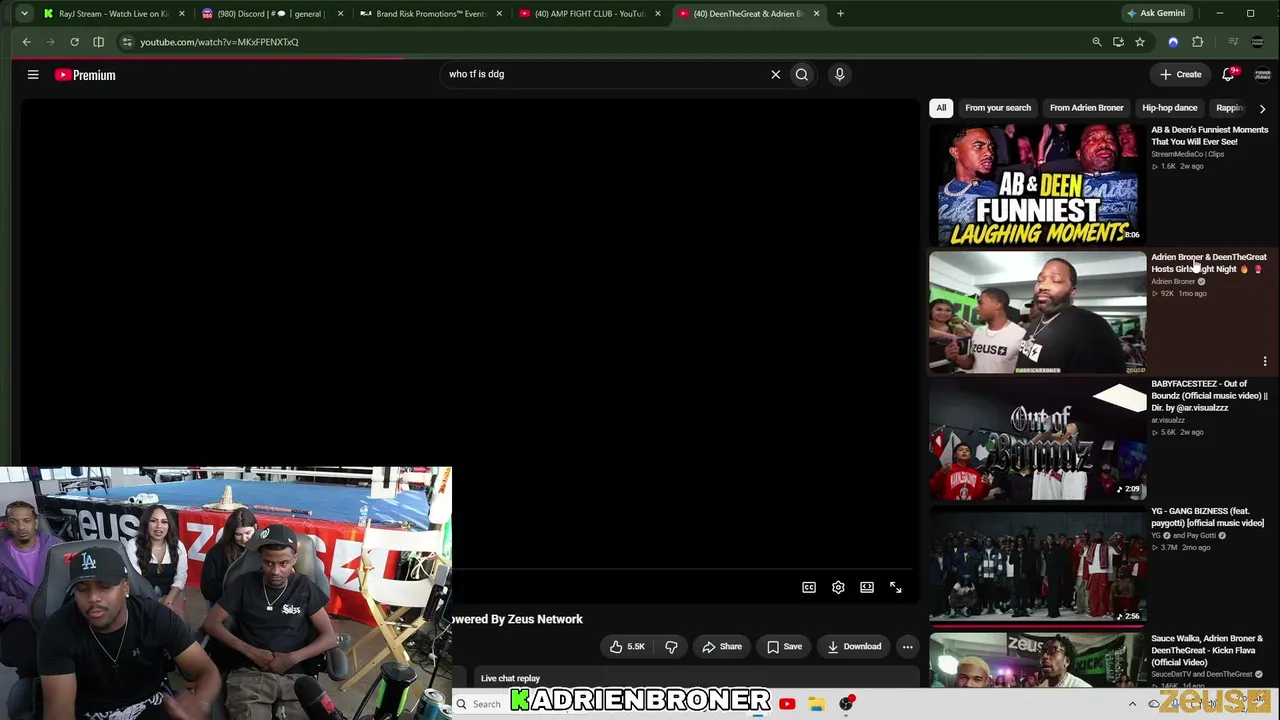This screenshot has width=1280, height=720.
Task: Open the Out of Boundz music video thumbnail
Action: coord(1037,440)
